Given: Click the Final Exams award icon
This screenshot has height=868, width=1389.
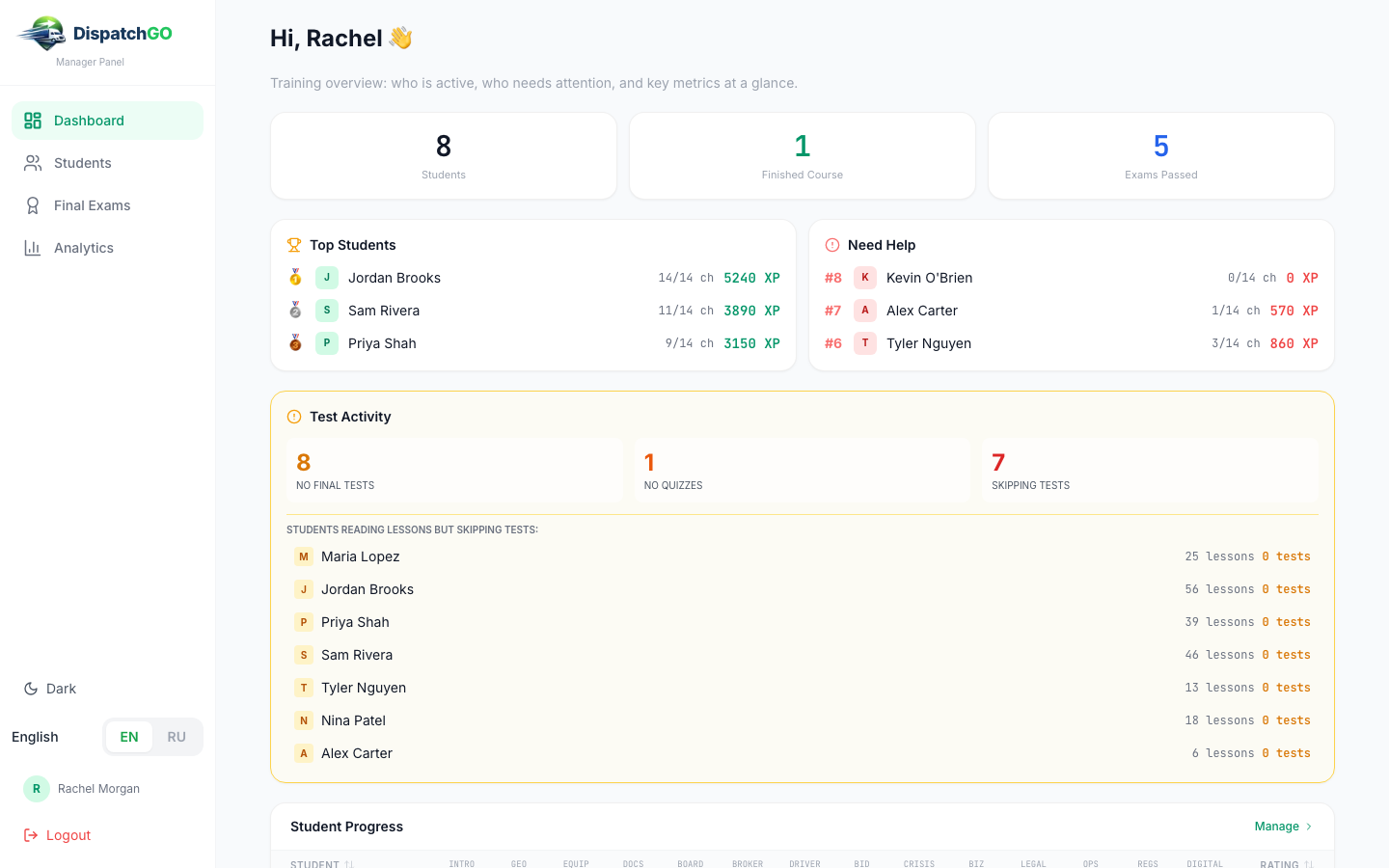Looking at the screenshot, I should click(33, 205).
